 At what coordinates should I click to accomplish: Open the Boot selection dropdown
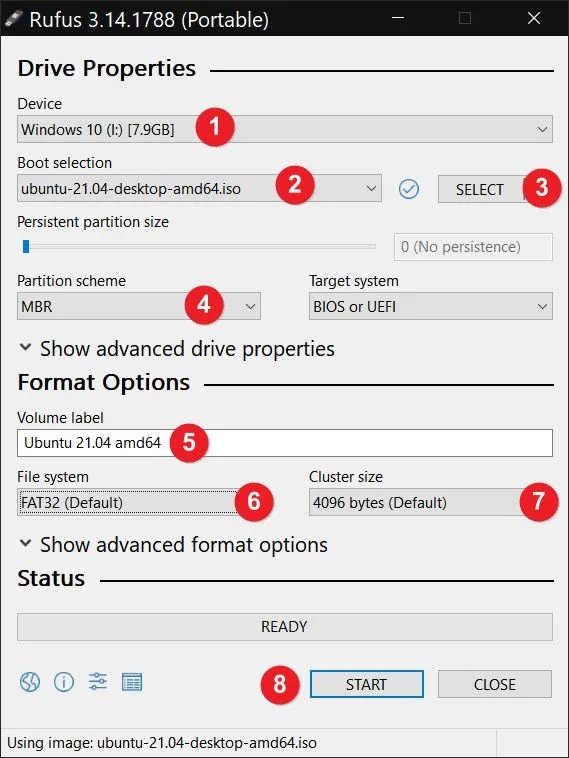coord(199,188)
